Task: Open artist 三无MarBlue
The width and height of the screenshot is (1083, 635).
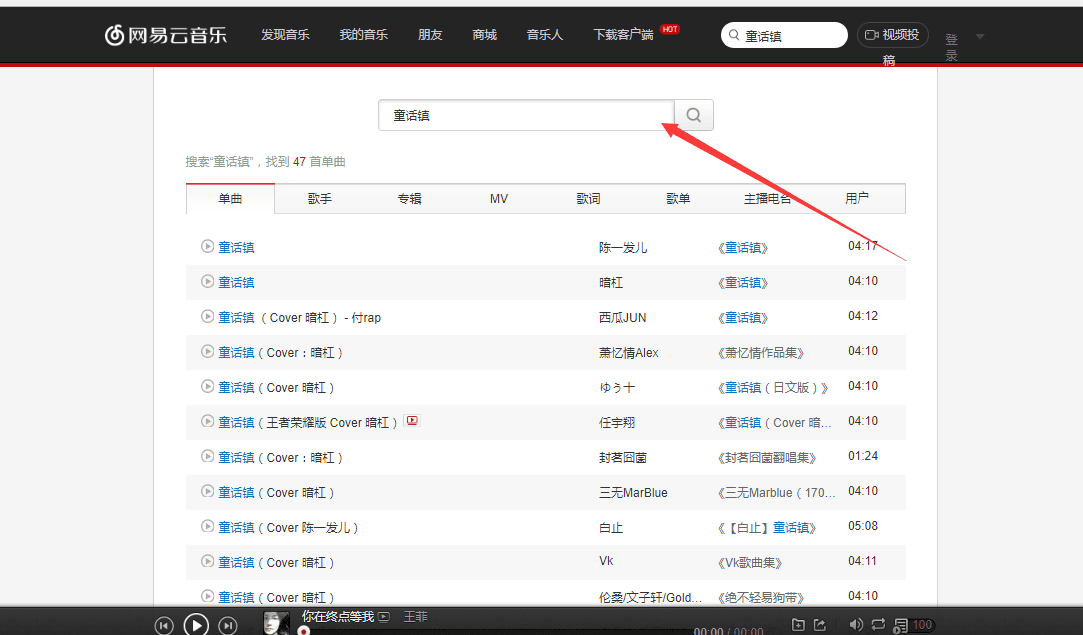Action: pos(633,493)
